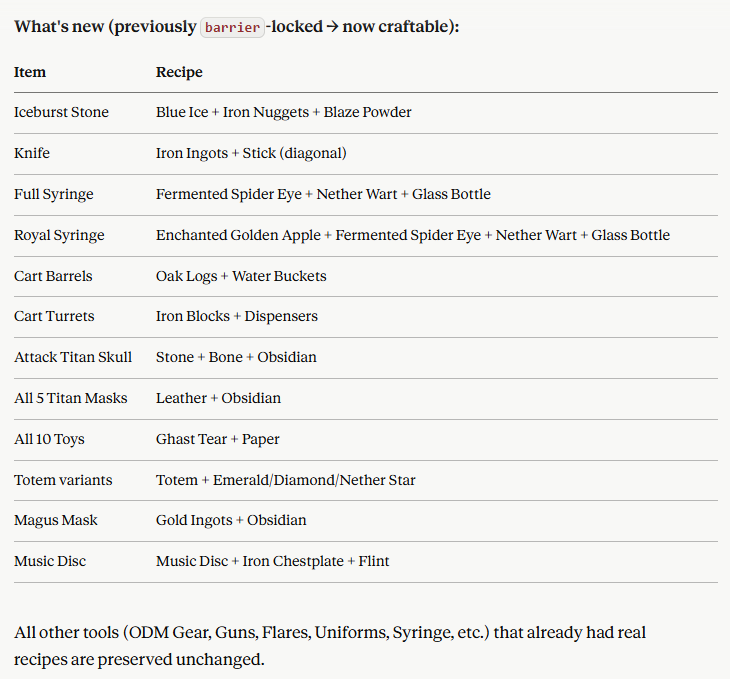
Task: Select the 'Totem variants' item cell
Action: point(63,480)
